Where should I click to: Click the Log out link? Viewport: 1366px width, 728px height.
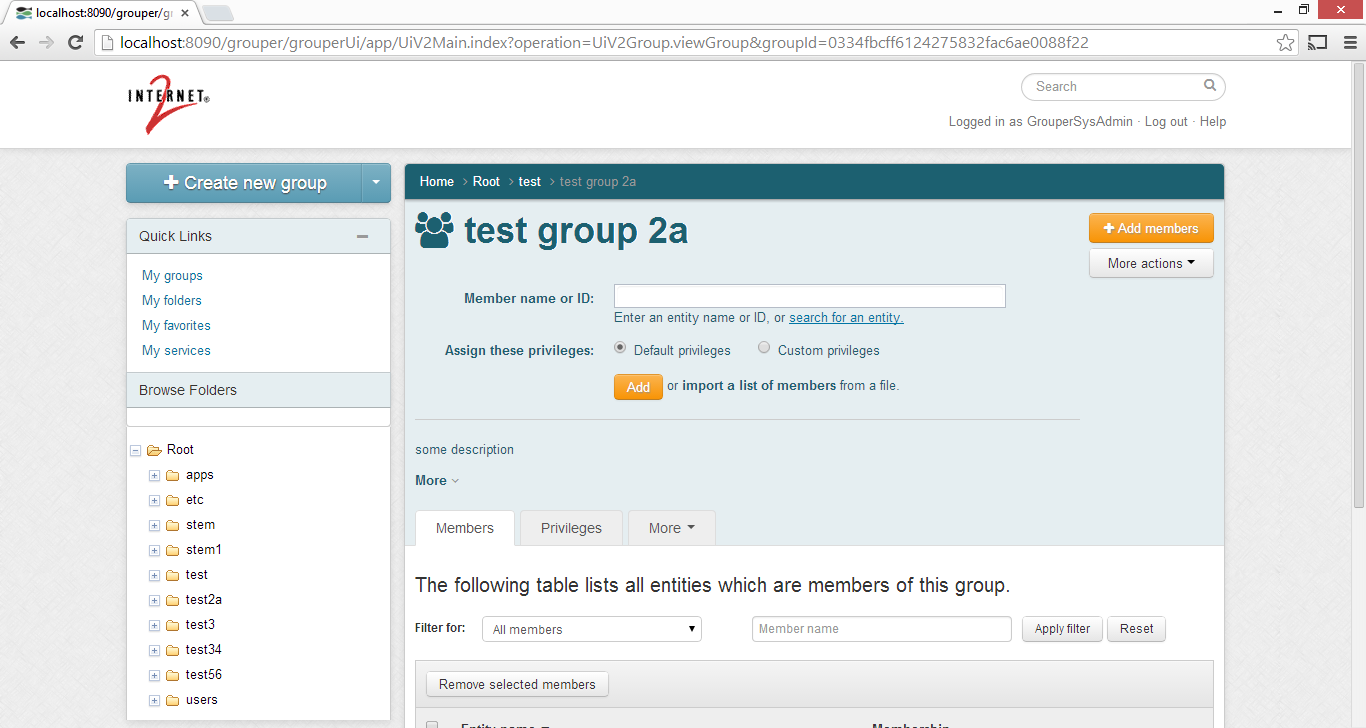(x=1166, y=121)
